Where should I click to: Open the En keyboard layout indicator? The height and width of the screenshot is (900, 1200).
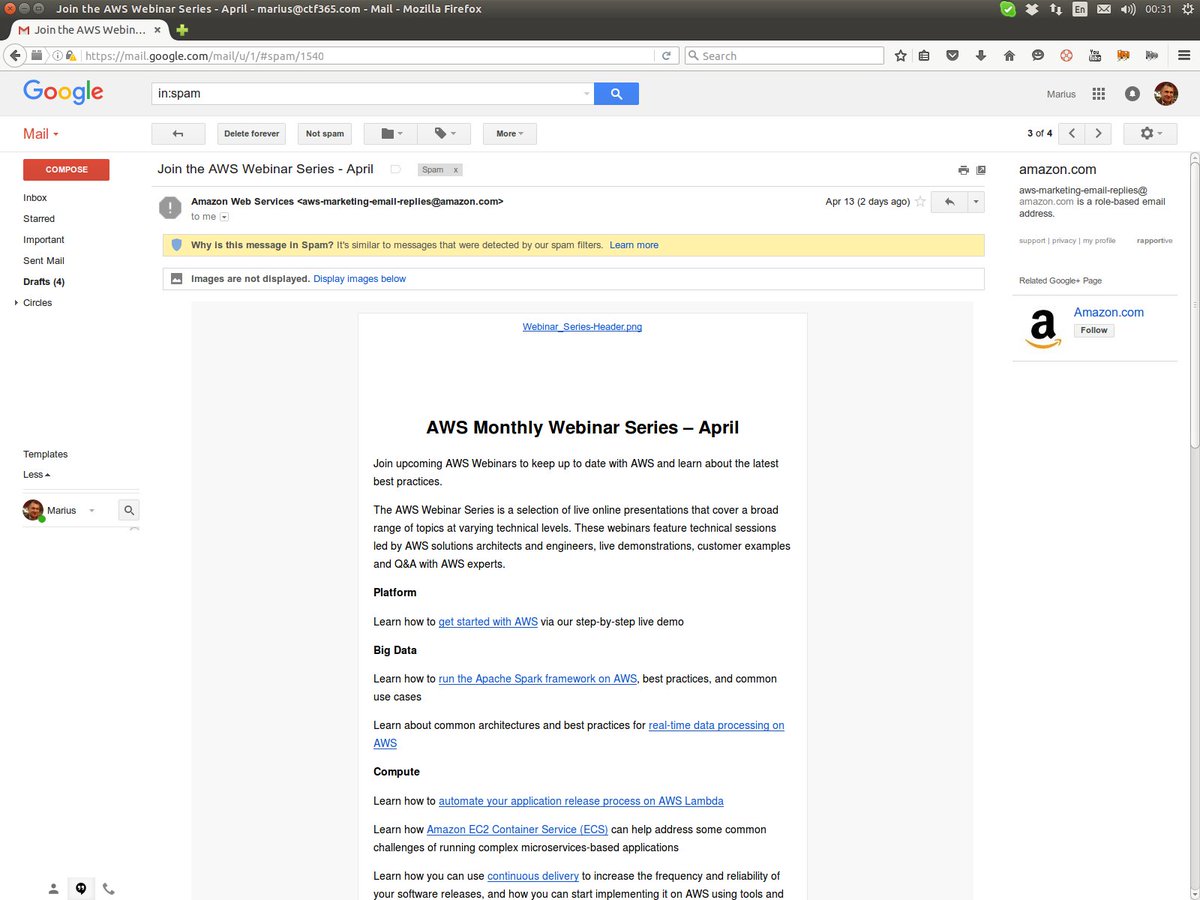tap(1080, 9)
